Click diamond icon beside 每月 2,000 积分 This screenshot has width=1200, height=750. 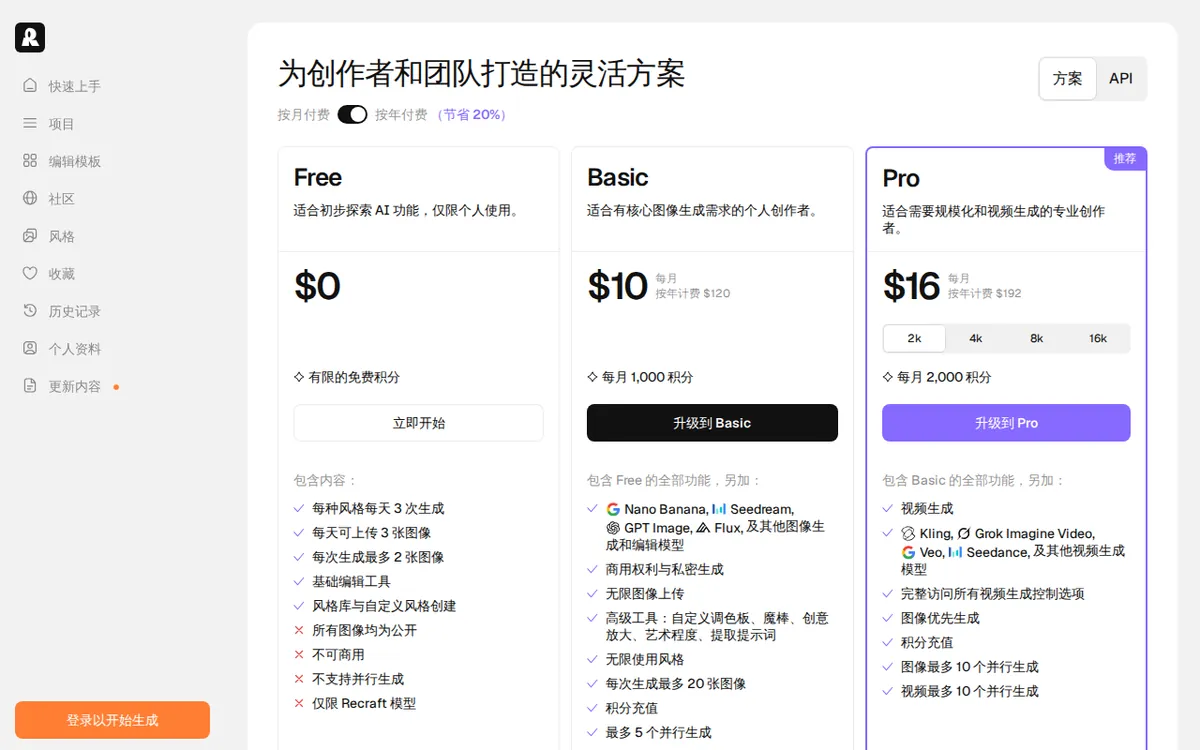[x=888, y=377]
